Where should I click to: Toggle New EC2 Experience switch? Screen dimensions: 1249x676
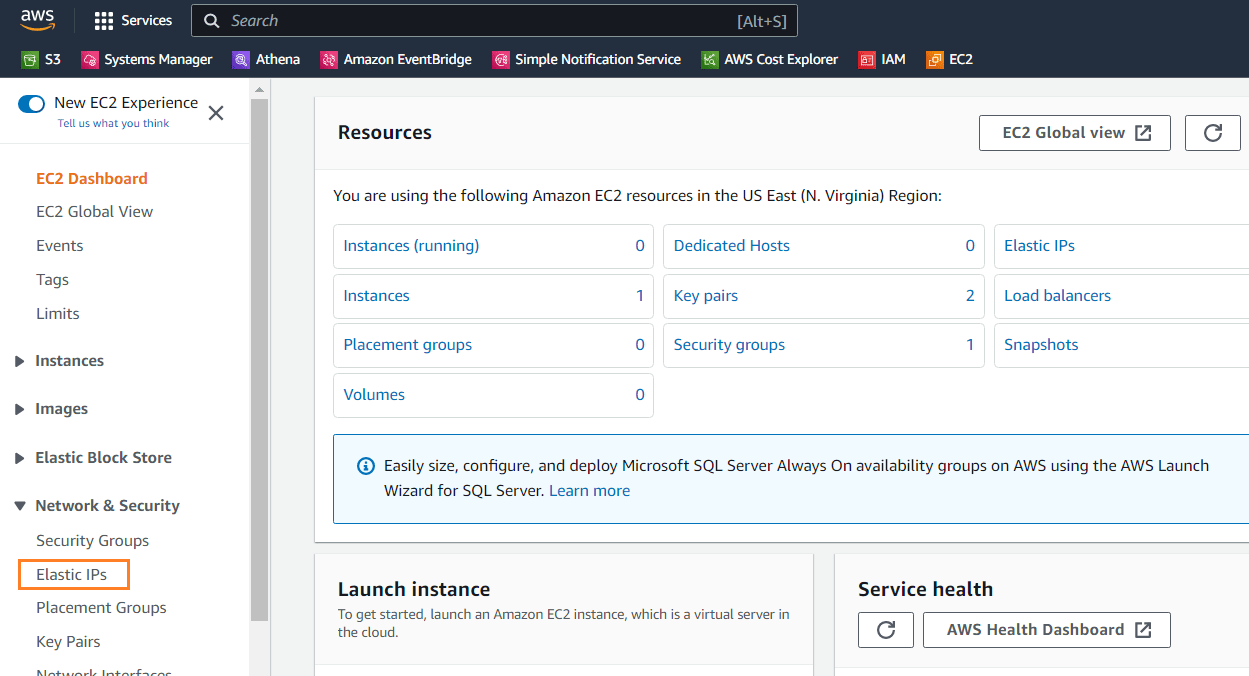tap(32, 103)
